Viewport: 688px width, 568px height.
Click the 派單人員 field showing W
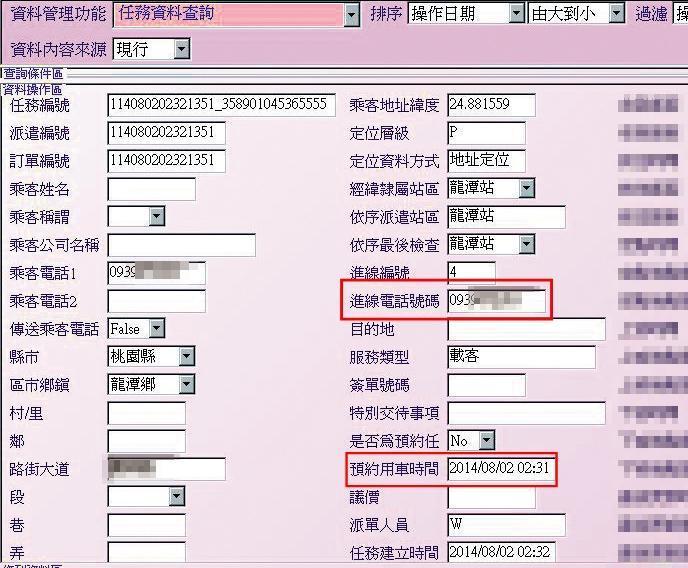(506, 525)
